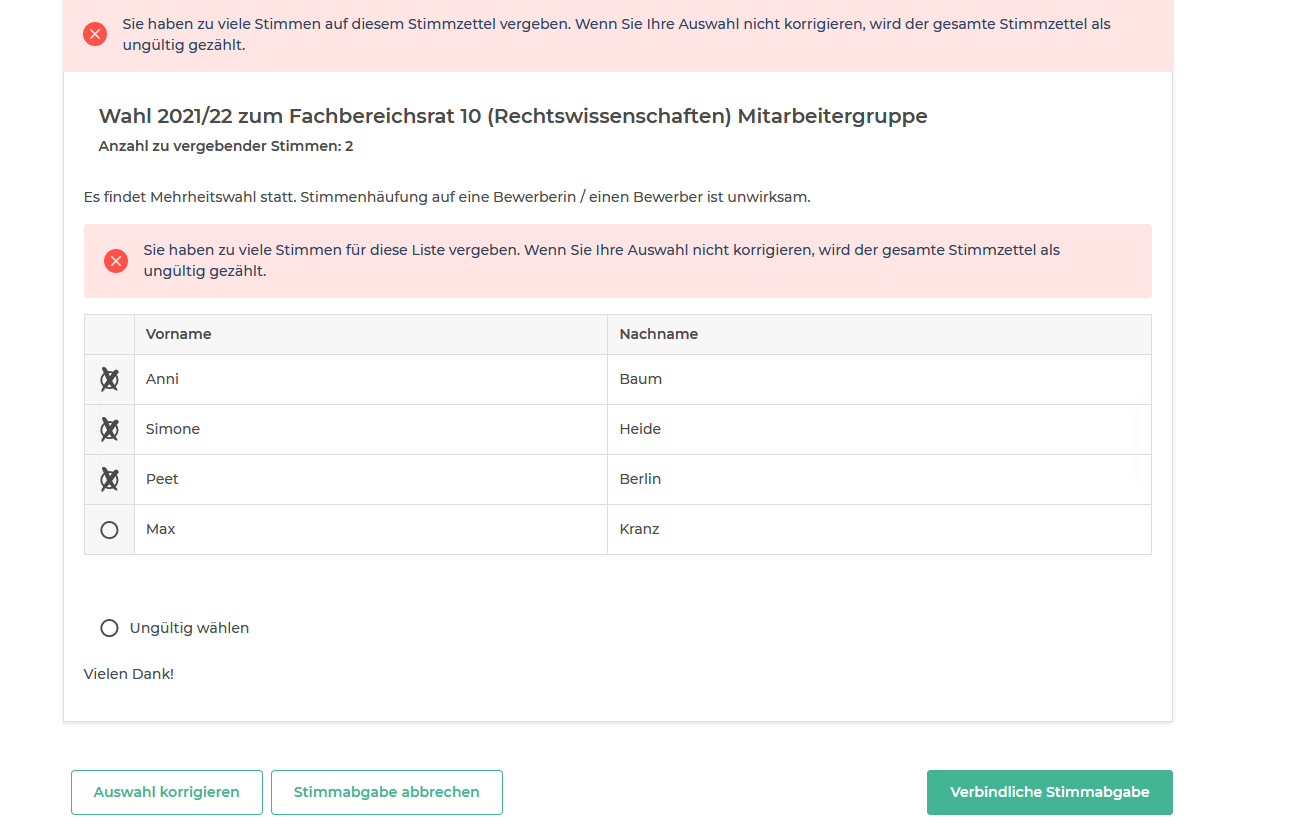
Task: Click the 'Vielen Dank!' text
Action: tap(129, 673)
